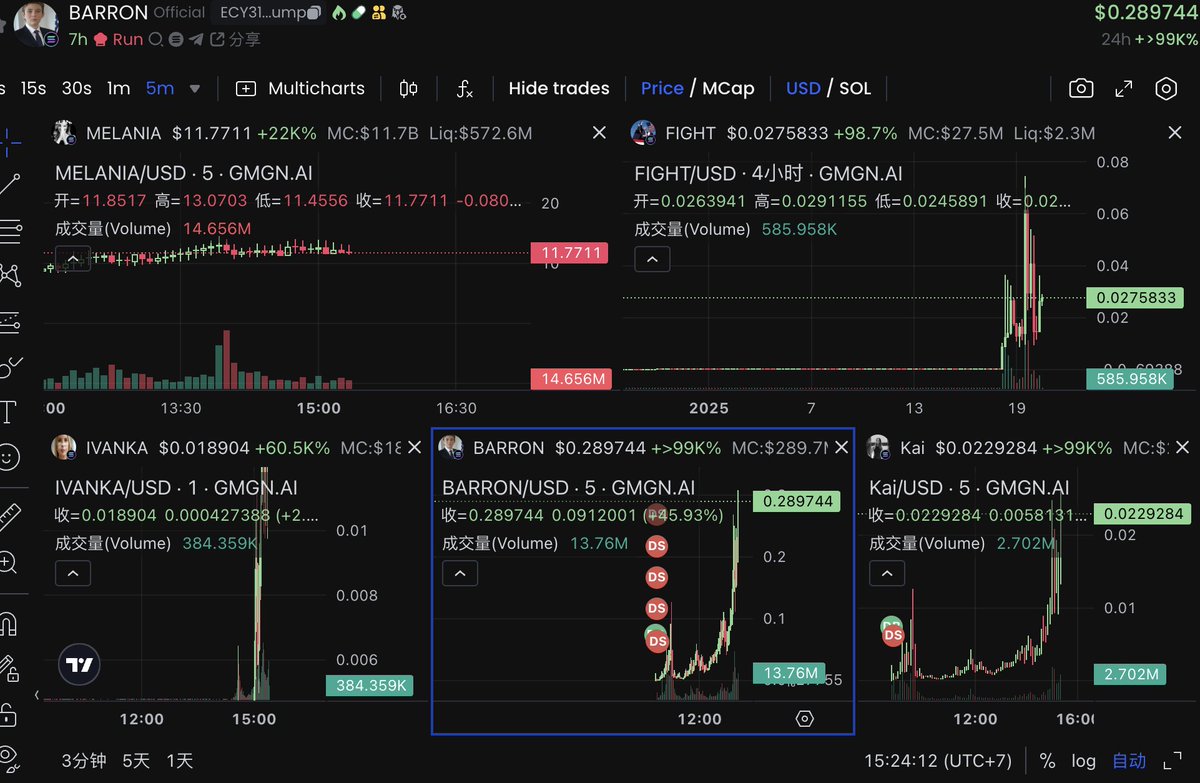Collapse sidebar arrow at left edge
The image size is (1200, 783).
click(x=37, y=694)
